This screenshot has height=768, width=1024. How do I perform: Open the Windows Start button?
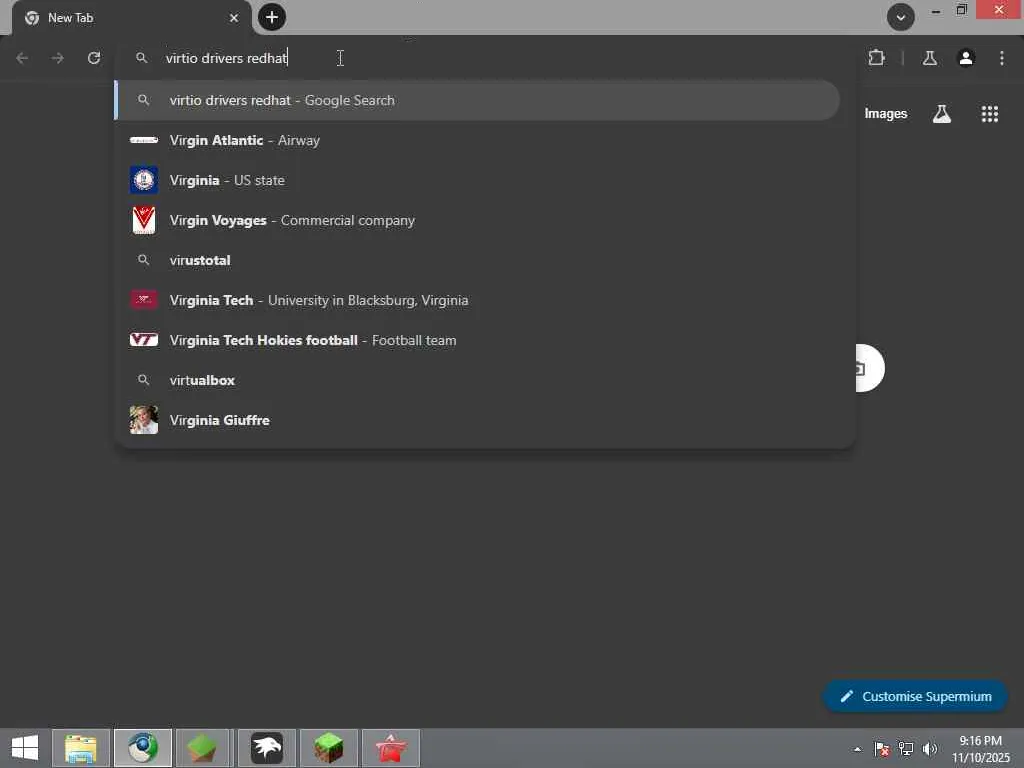[25, 748]
